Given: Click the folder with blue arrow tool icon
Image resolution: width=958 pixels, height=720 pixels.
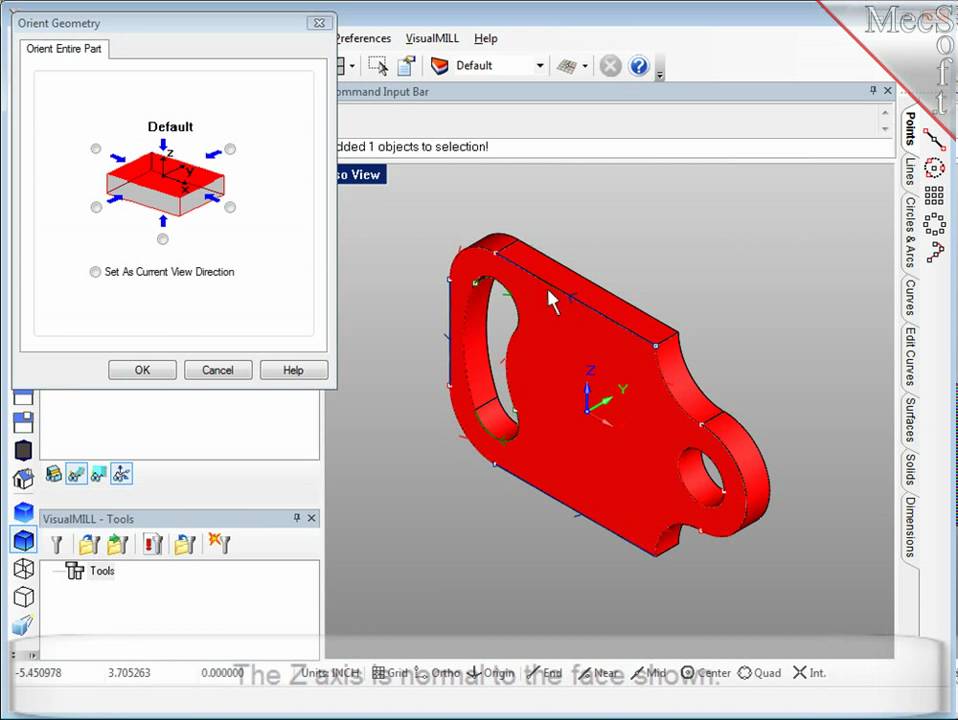Looking at the screenshot, I should click(185, 544).
